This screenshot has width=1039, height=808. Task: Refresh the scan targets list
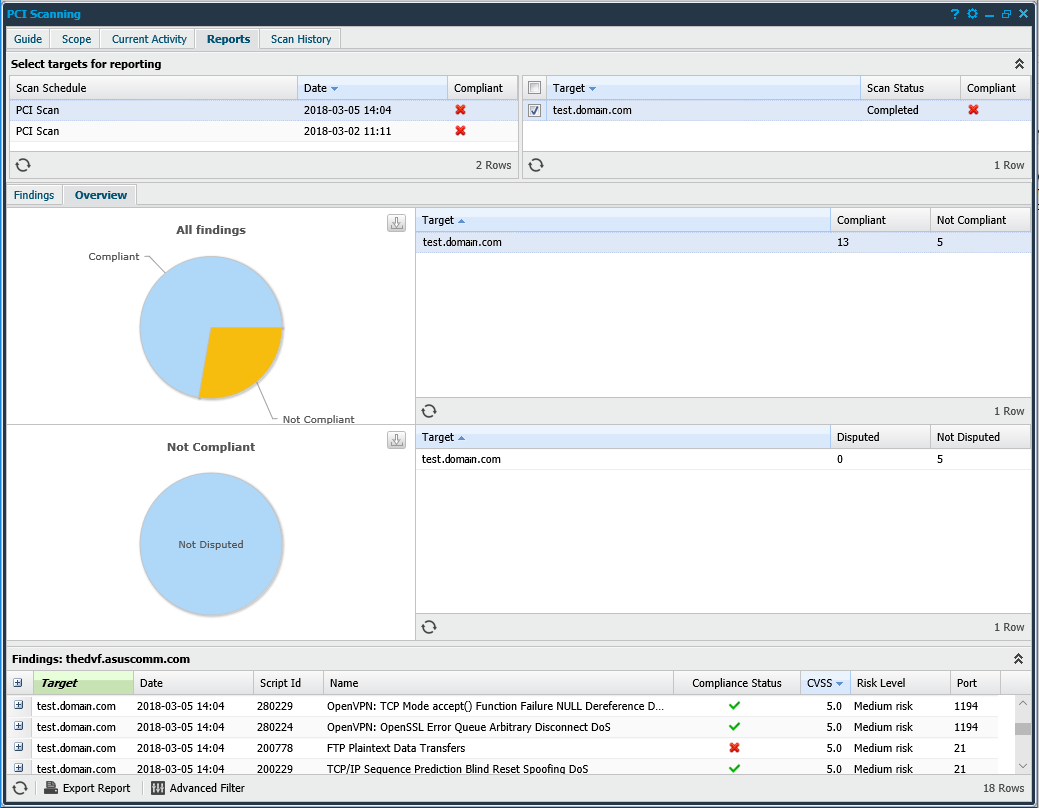pyautogui.click(x=536, y=165)
